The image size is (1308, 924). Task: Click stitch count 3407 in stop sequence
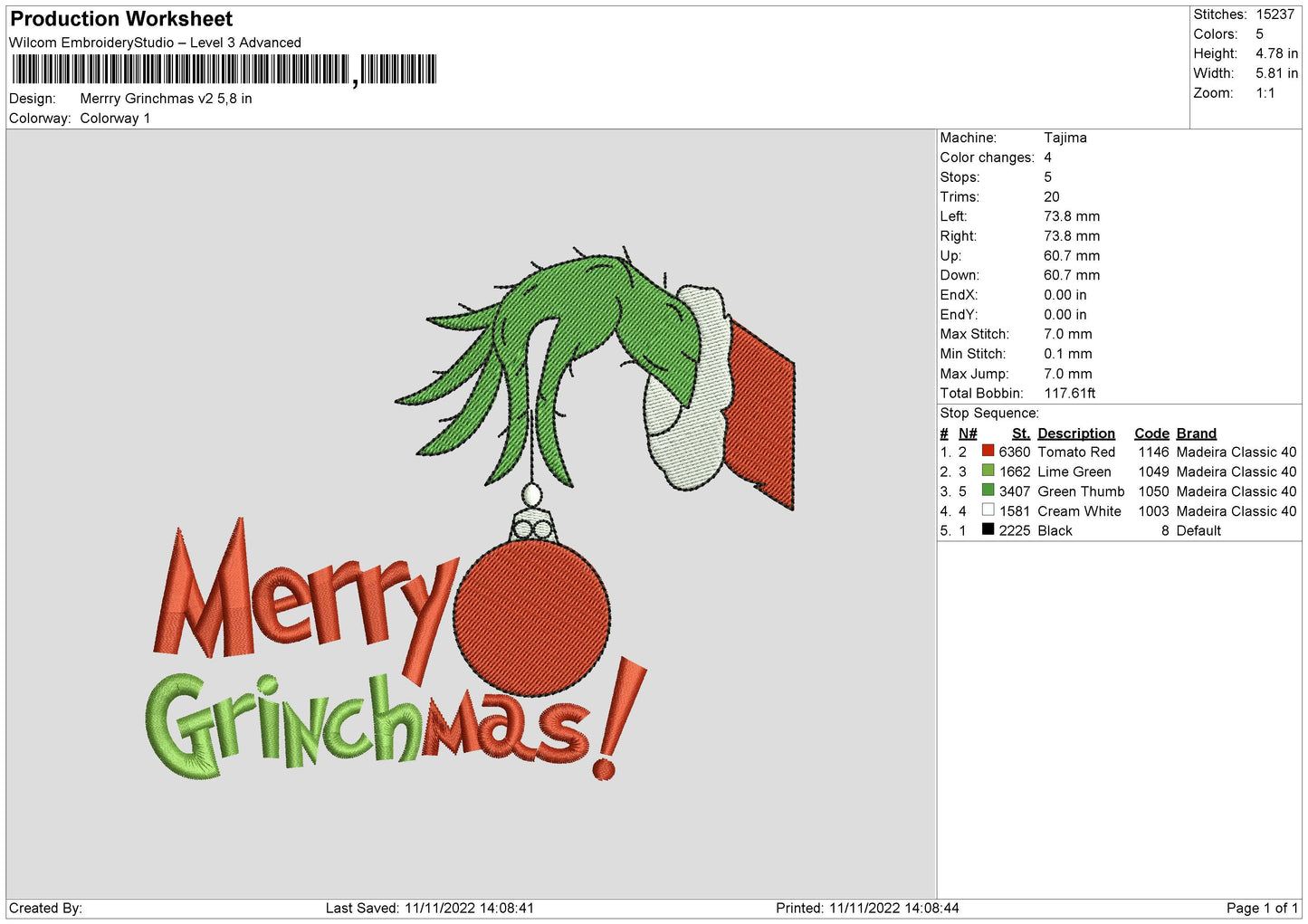1015,491
